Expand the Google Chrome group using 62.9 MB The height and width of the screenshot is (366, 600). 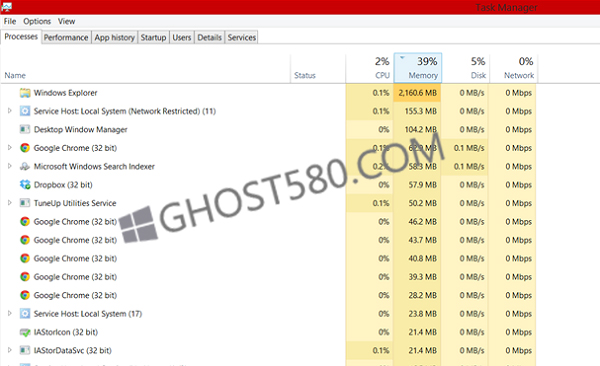click(x=10, y=148)
